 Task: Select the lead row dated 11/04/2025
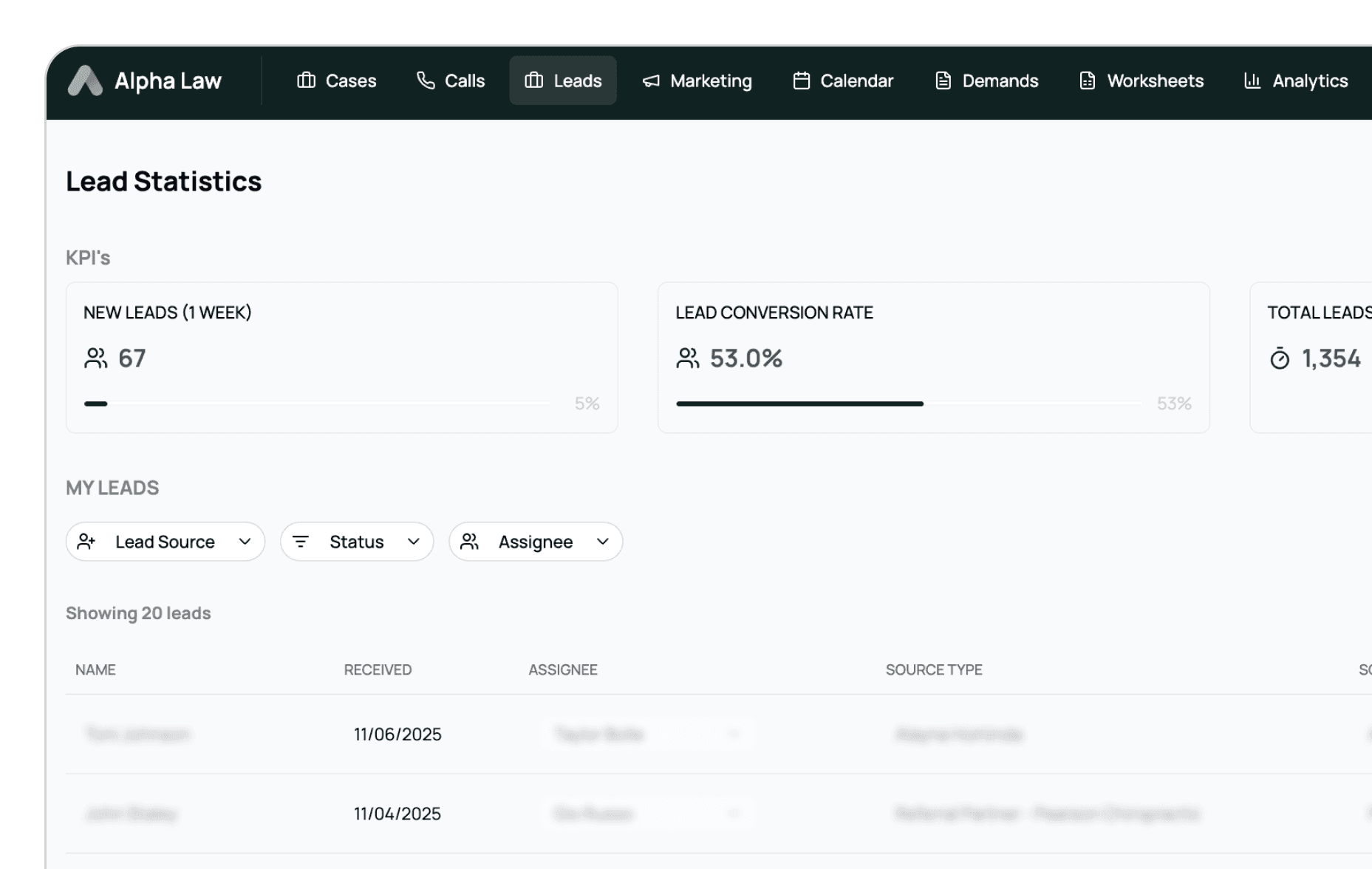397,814
